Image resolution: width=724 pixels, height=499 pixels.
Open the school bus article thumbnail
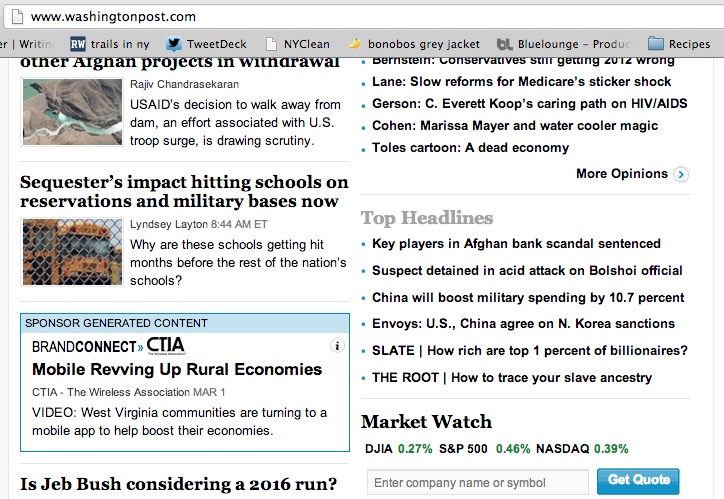(72, 252)
